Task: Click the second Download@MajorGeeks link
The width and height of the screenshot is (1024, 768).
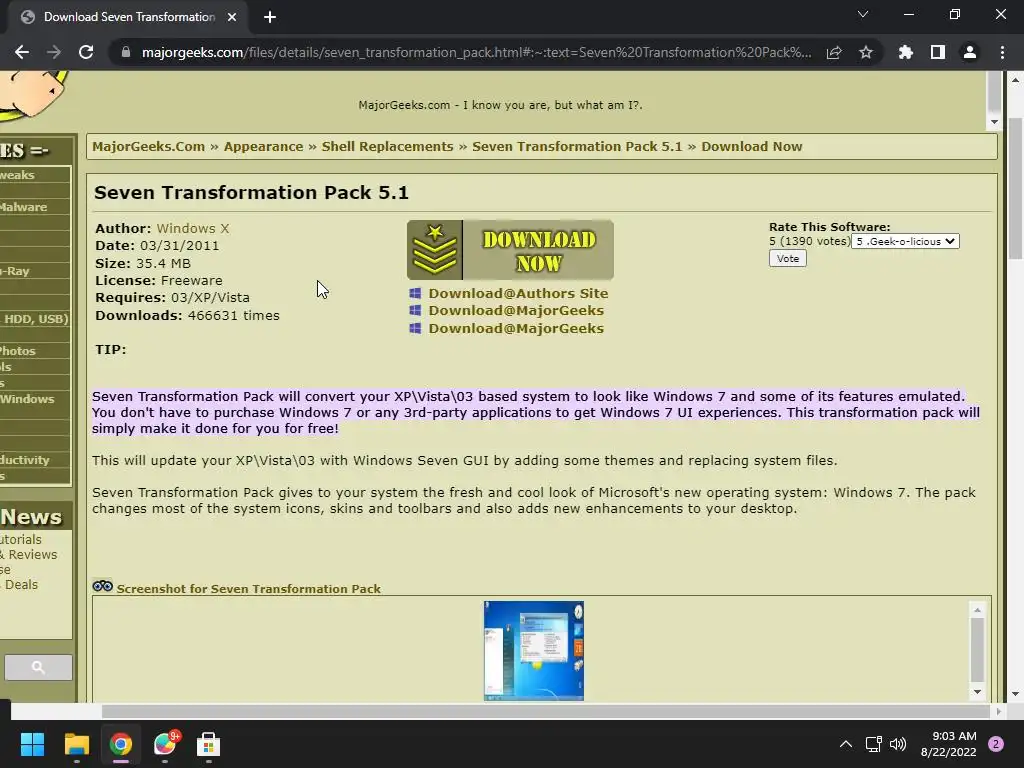Action: pyautogui.click(x=516, y=328)
